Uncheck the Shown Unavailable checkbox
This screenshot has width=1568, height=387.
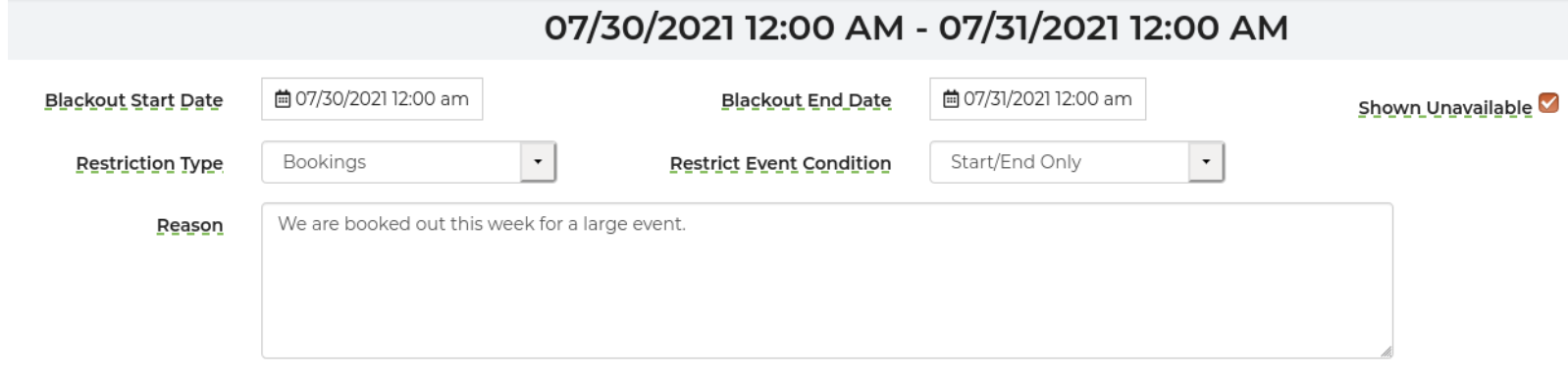pyautogui.click(x=1548, y=102)
